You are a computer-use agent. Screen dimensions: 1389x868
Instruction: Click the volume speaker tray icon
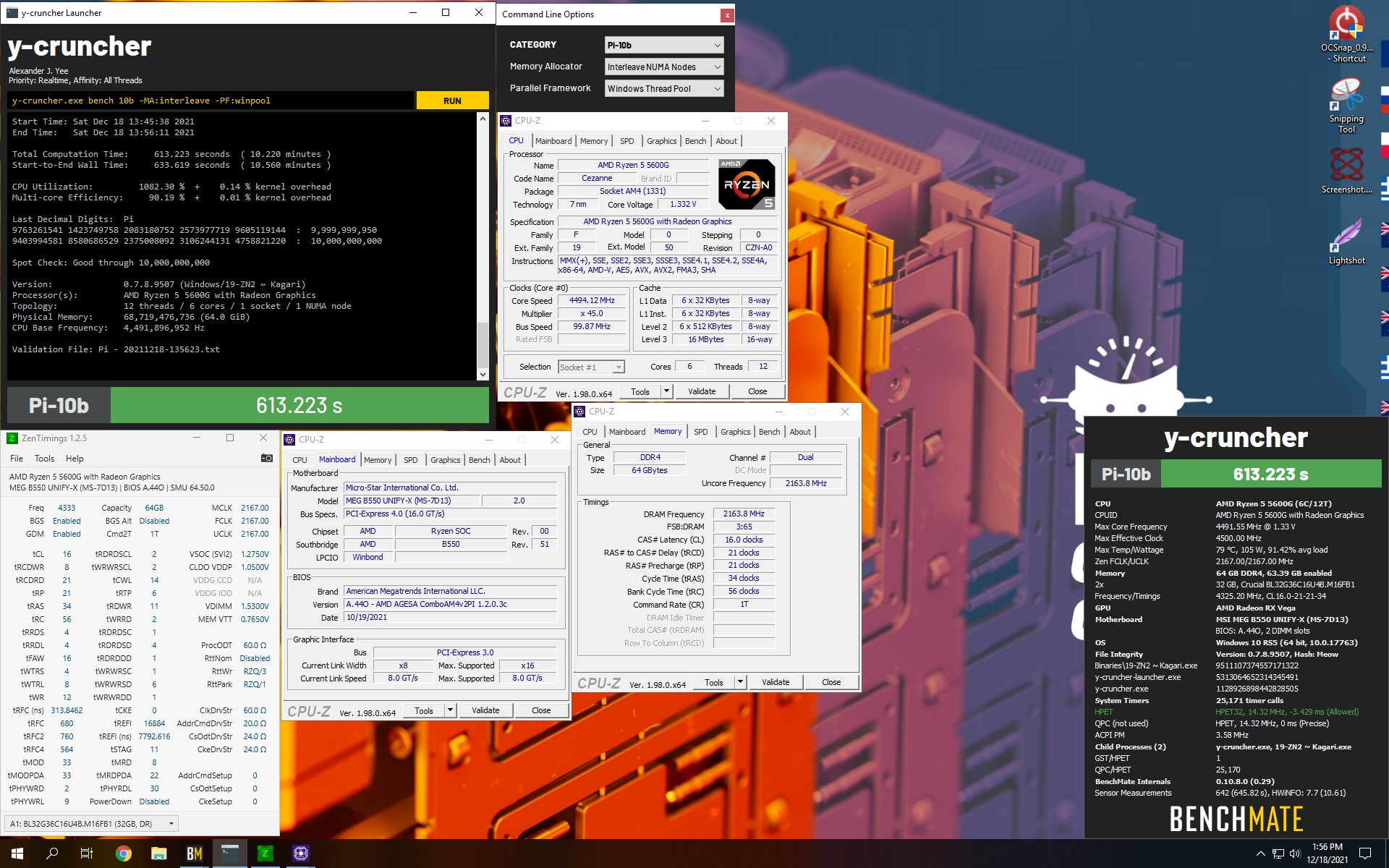coord(1295,854)
